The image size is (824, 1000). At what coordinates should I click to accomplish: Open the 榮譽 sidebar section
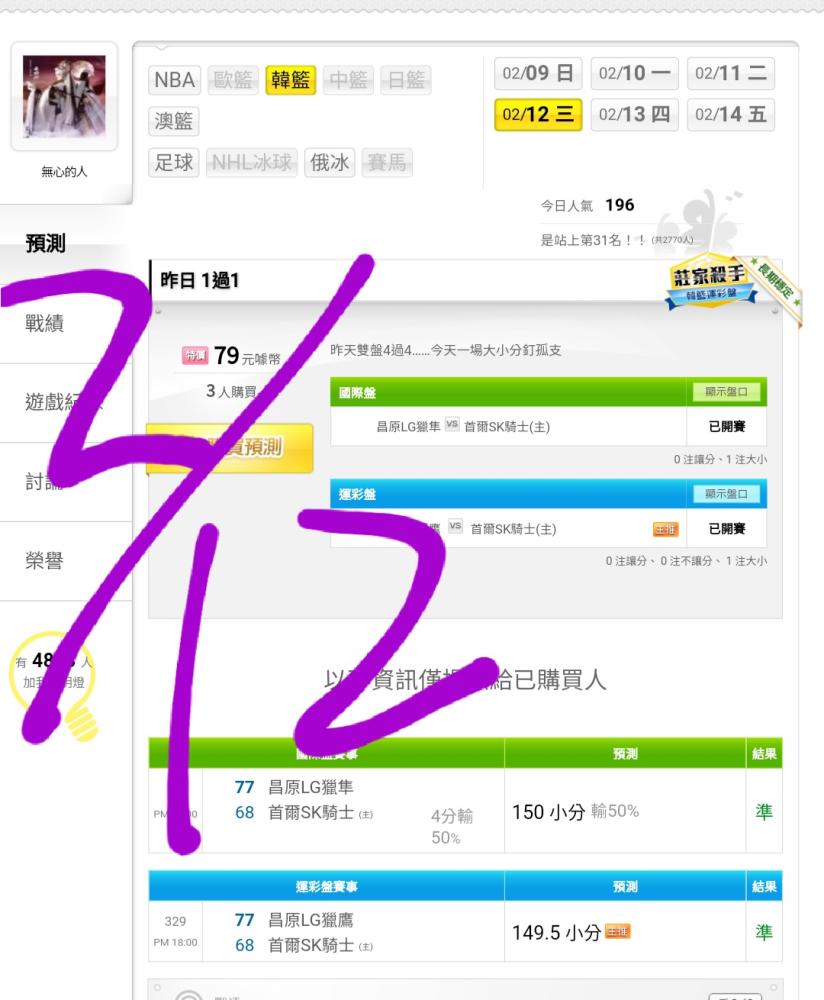click(45, 561)
